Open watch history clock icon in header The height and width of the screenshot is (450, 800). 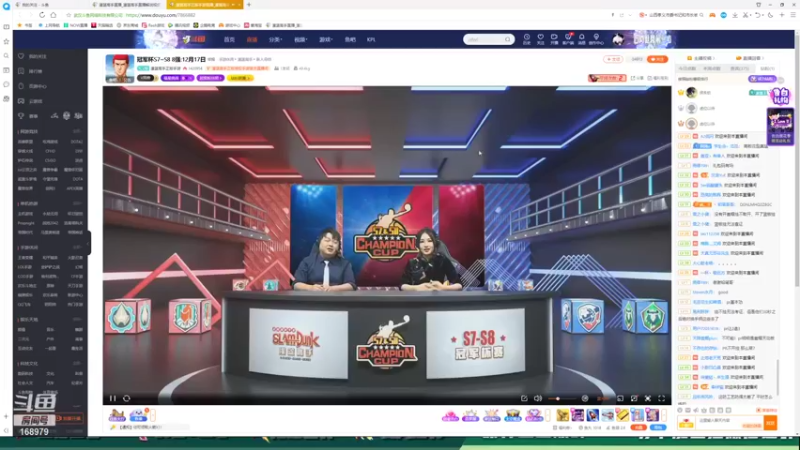[x=527, y=39]
